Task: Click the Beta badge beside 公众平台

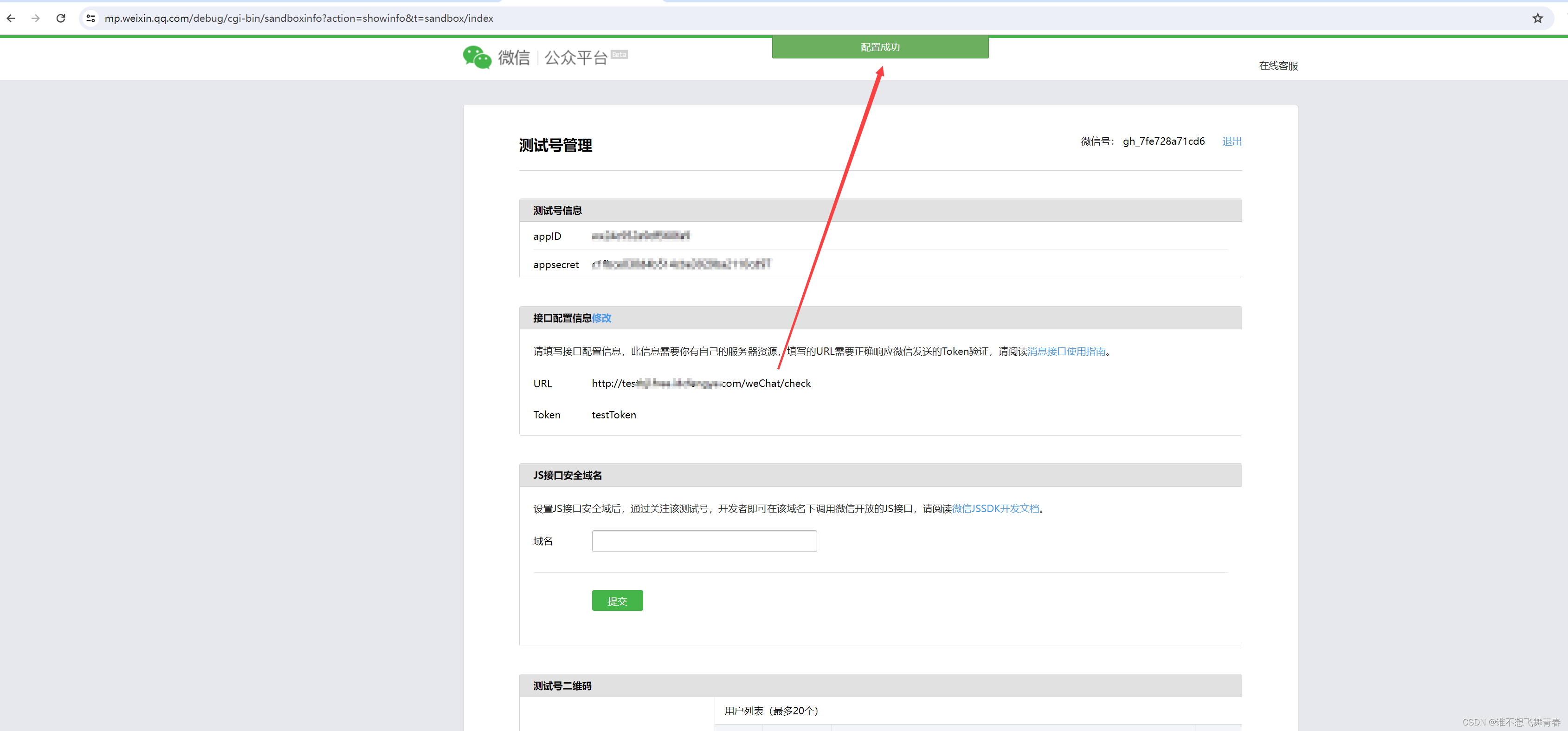Action: 619,54
